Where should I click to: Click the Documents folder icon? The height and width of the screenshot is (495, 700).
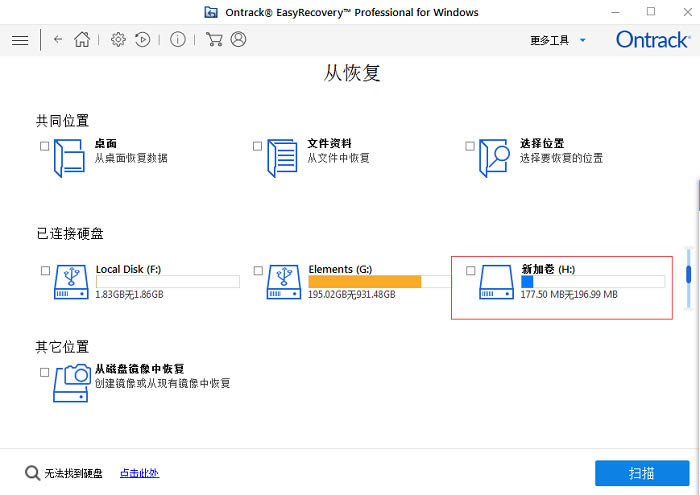282,158
